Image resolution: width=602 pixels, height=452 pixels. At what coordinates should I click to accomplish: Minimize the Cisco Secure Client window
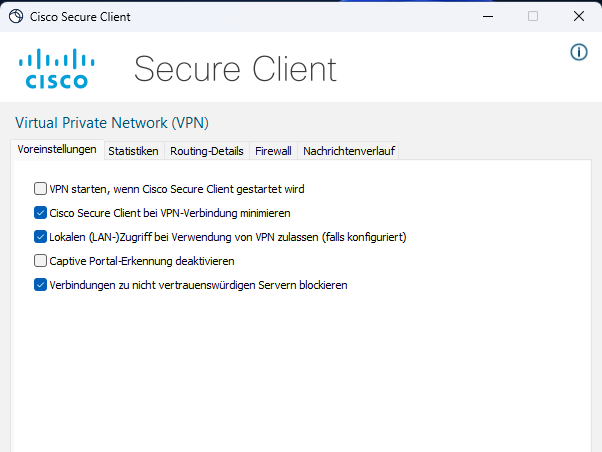(486, 16)
